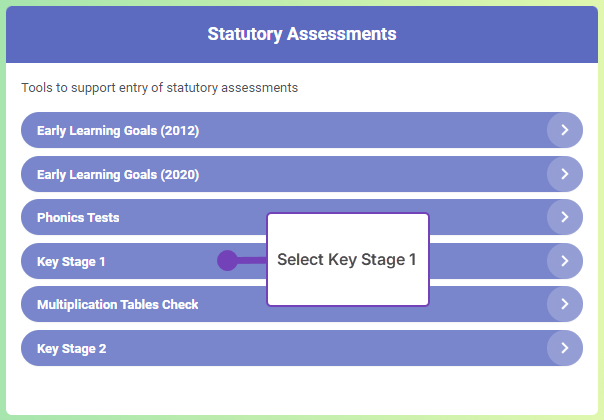
Task: Select the Key Stage 1 label text
Action: [x=71, y=262]
